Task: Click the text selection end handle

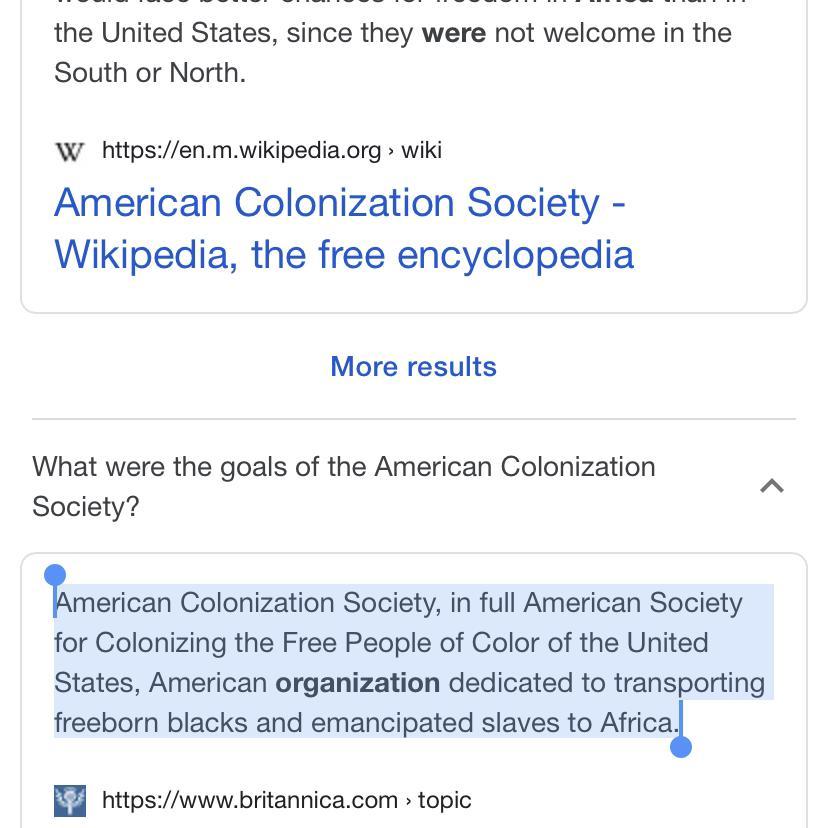Action: point(681,747)
